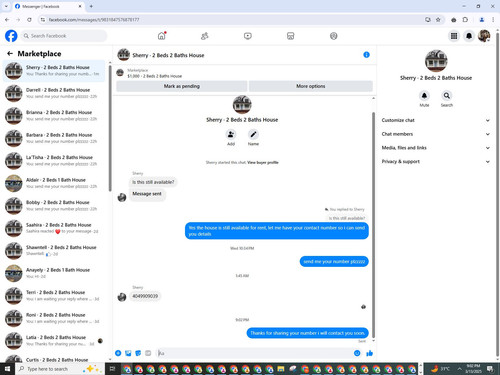The height and width of the screenshot is (375, 500).
Task: Click the Search Facebook field
Action: pyautogui.click(x=64, y=36)
